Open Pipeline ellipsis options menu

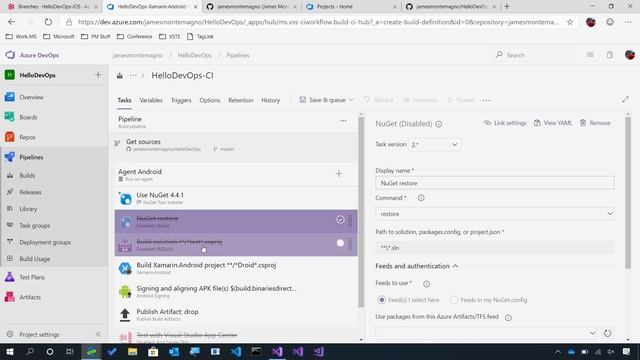tap(343, 121)
